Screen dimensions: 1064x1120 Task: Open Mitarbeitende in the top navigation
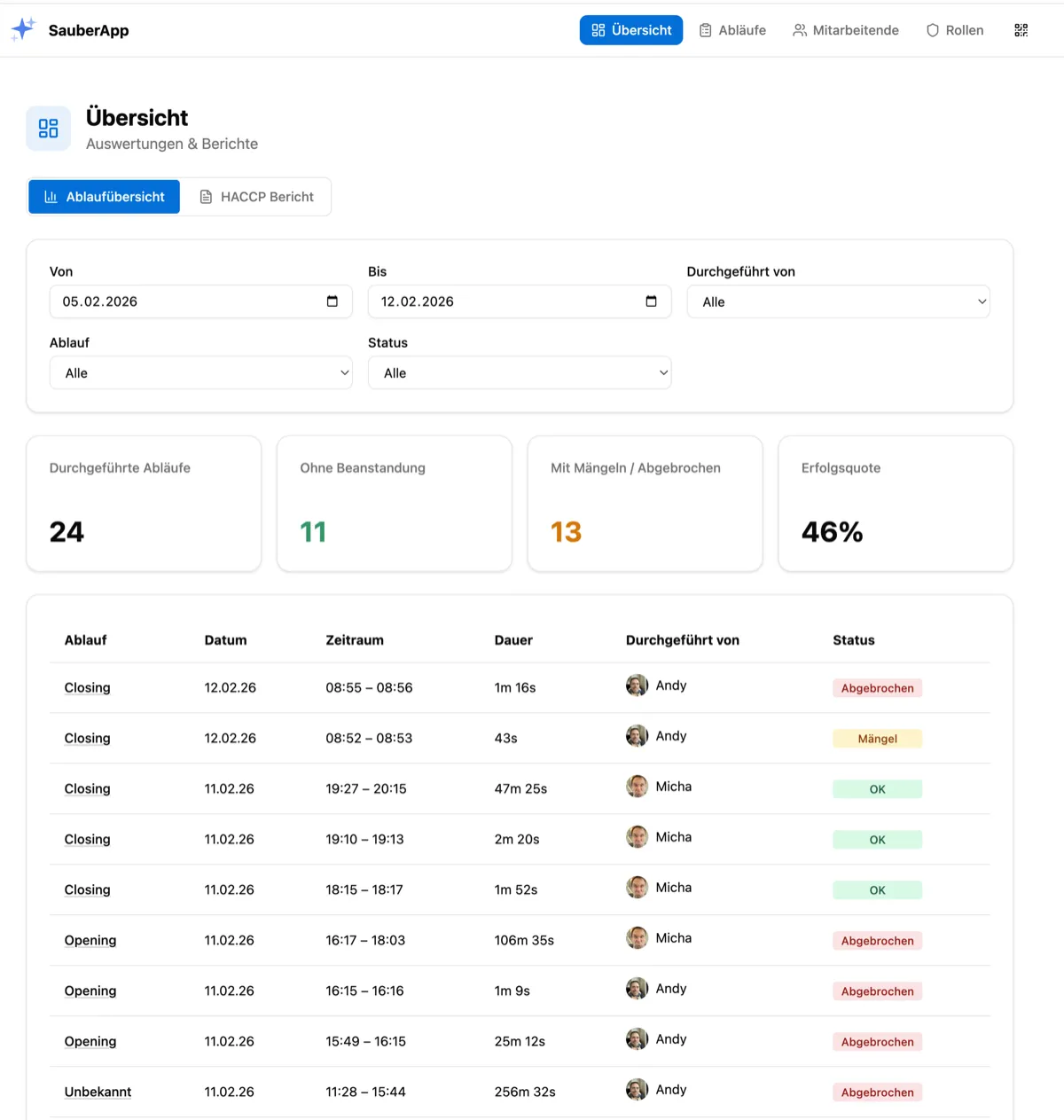(x=845, y=30)
